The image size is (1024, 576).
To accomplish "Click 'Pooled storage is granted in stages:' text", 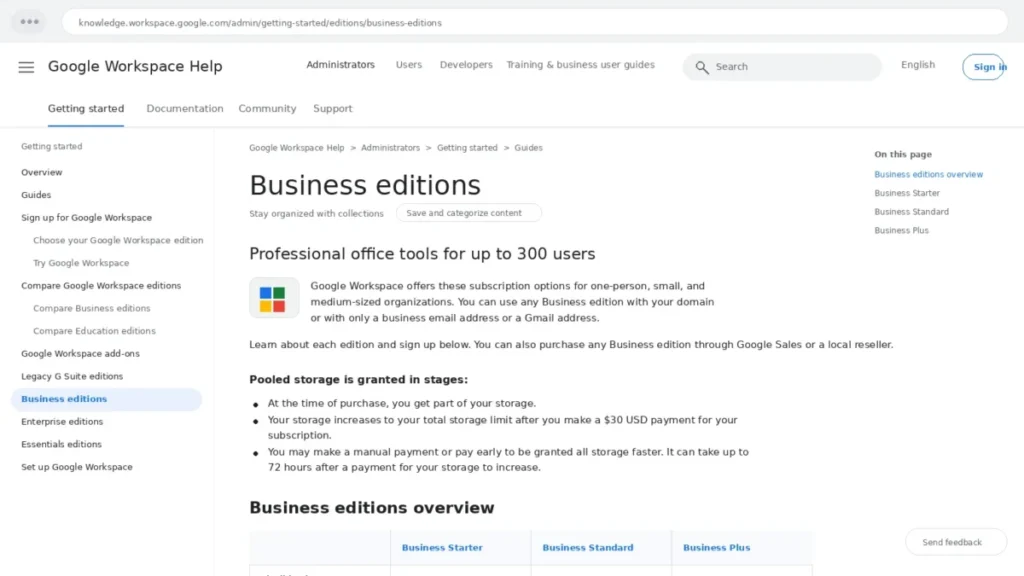I will [x=359, y=379].
